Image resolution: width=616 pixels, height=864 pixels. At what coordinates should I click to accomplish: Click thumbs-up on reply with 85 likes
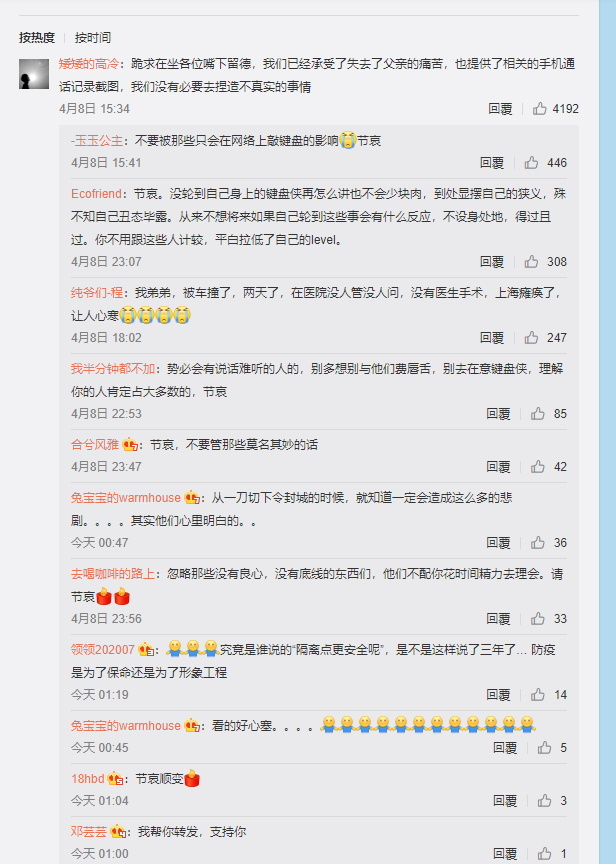[538, 413]
